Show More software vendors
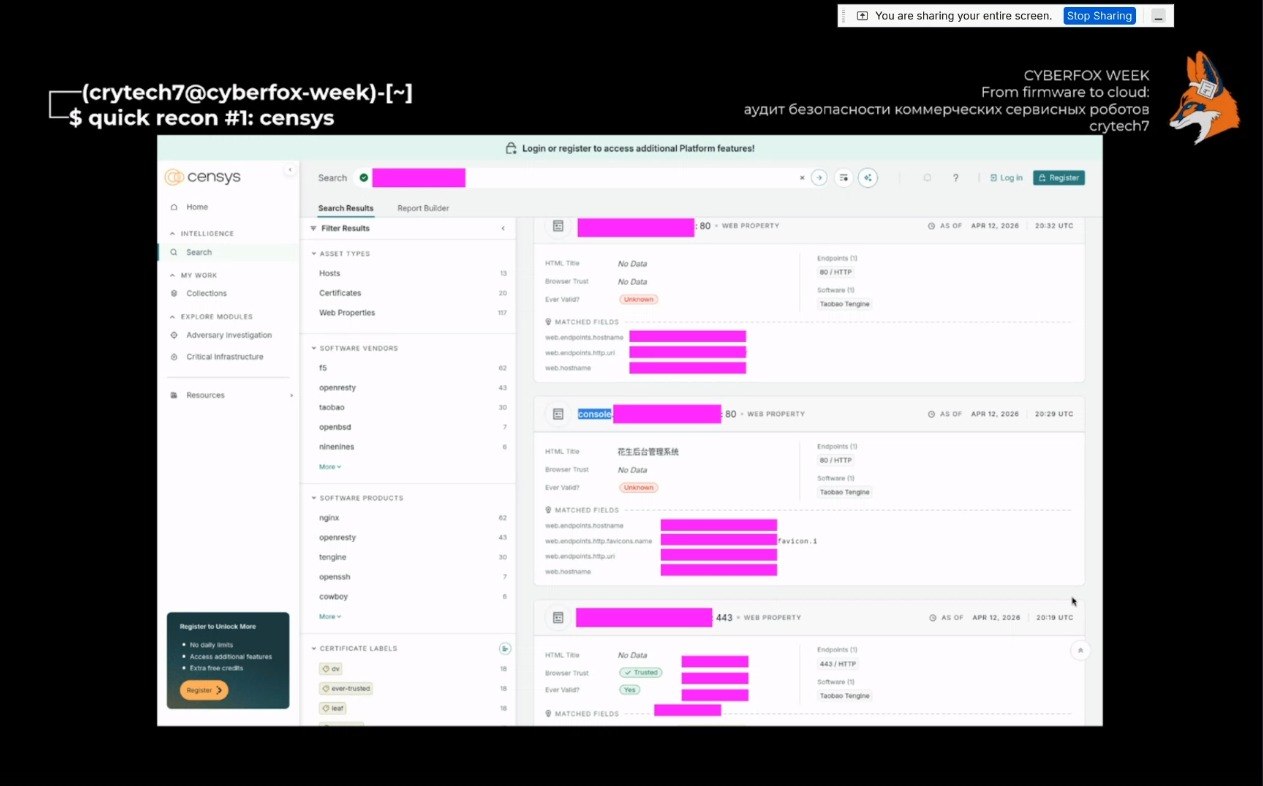 point(330,467)
